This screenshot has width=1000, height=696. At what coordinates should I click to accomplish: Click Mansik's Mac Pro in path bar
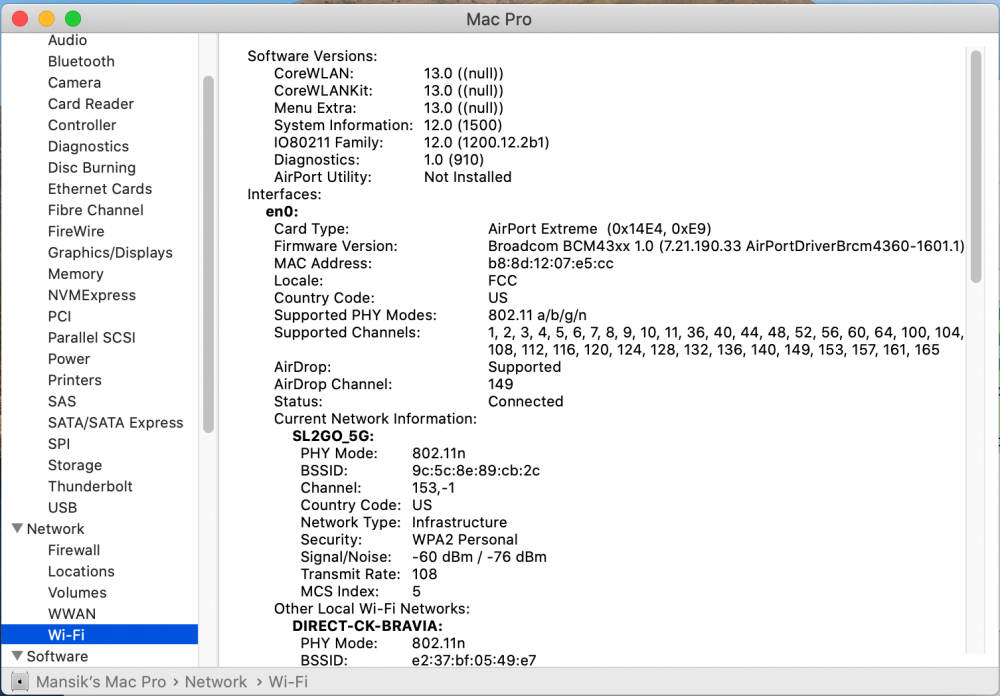(101, 682)
